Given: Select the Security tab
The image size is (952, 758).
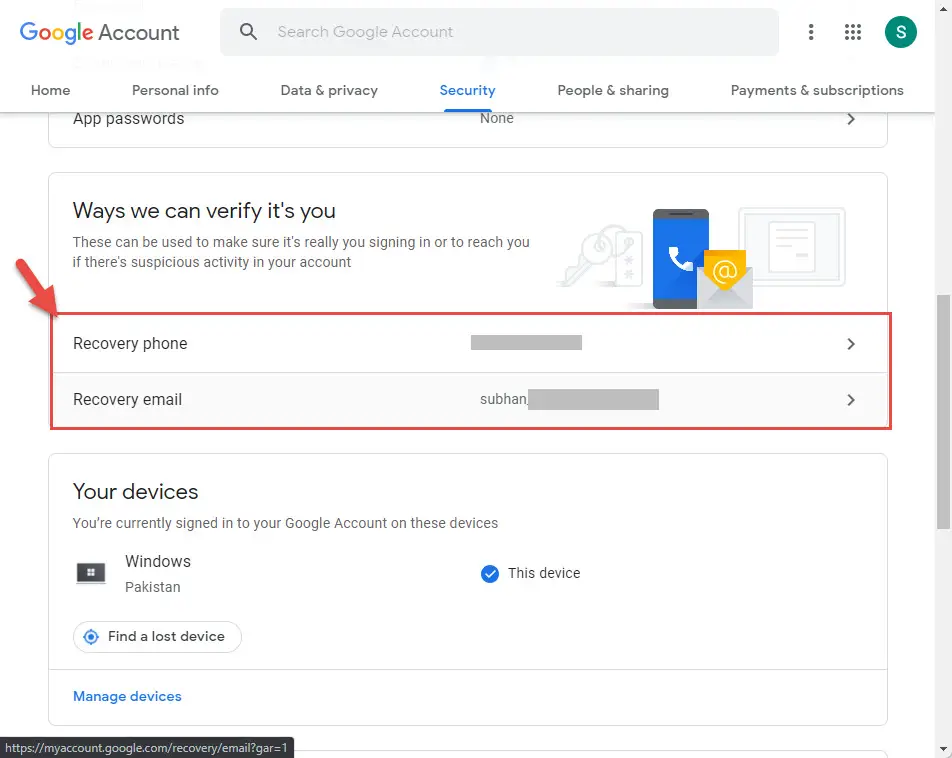Looking at the screenshot, I should click(468, 90).
